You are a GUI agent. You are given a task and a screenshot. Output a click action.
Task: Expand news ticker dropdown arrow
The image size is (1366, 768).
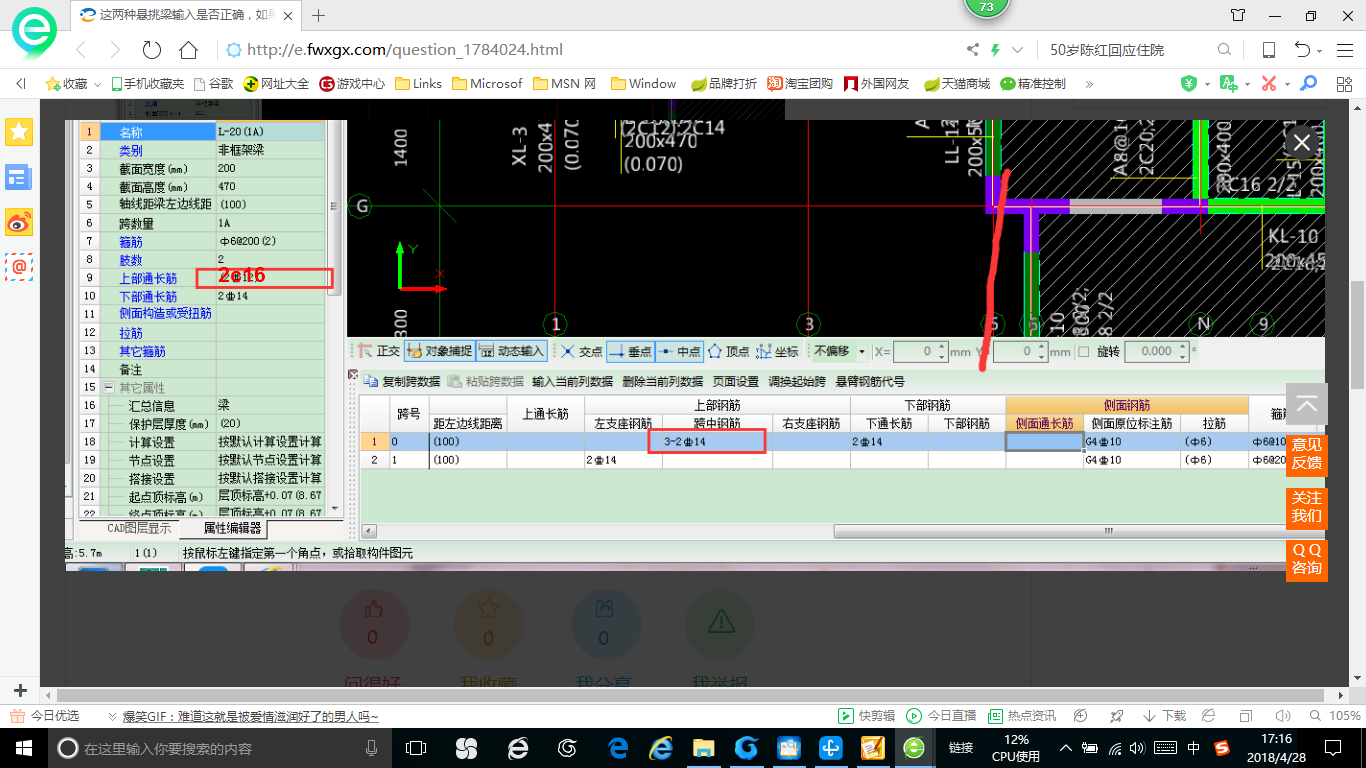coord(113,716)
